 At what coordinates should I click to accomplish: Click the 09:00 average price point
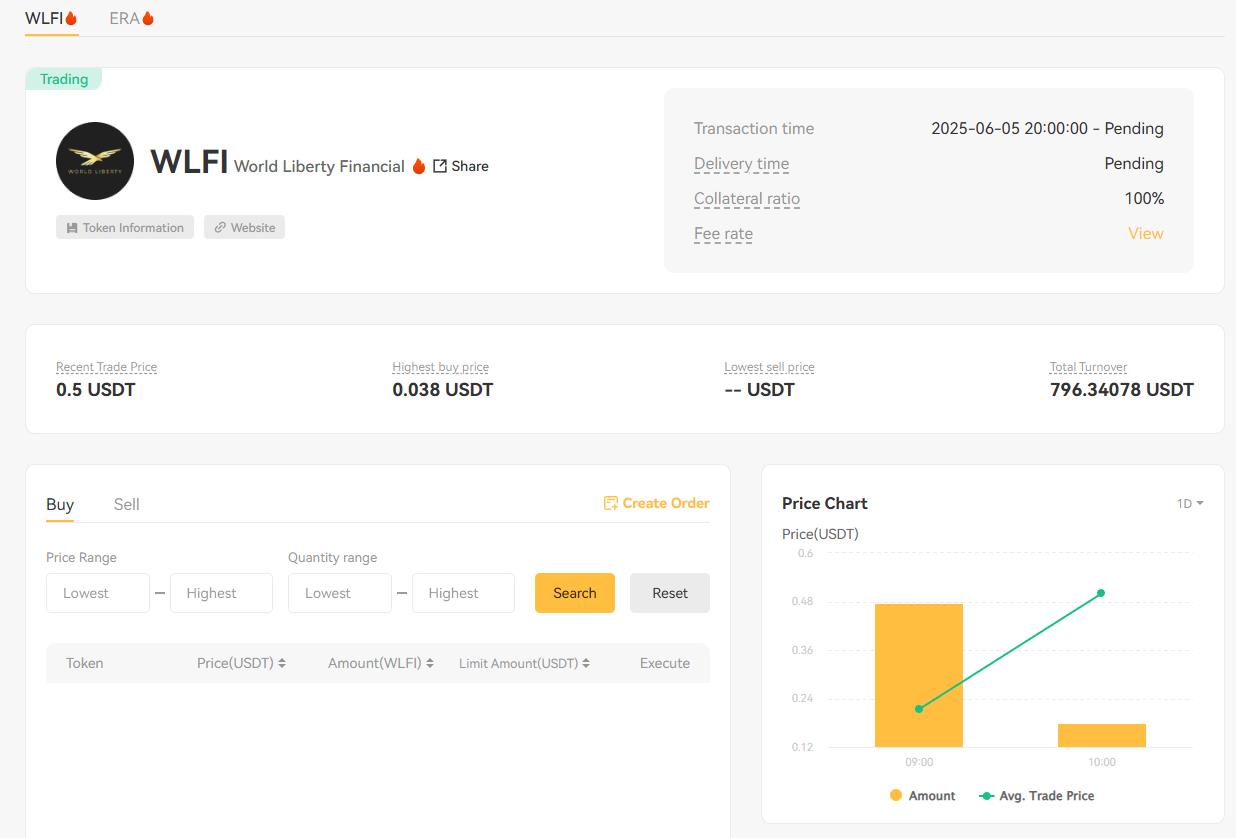pos(919,709)
